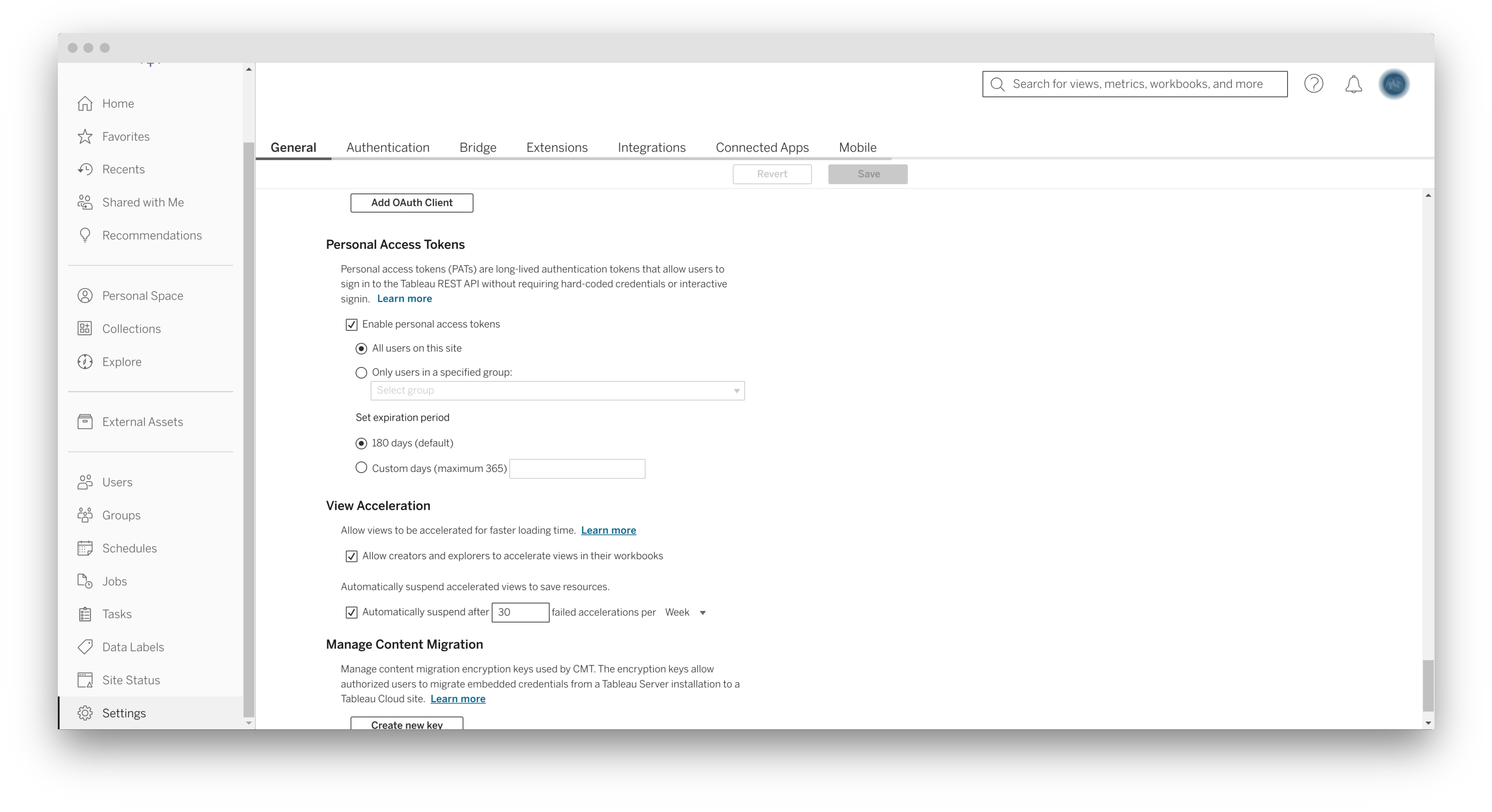Click the Add OAuth Client button
The height and width of the screenshot is (812, 1492).
tap(412, 203)
